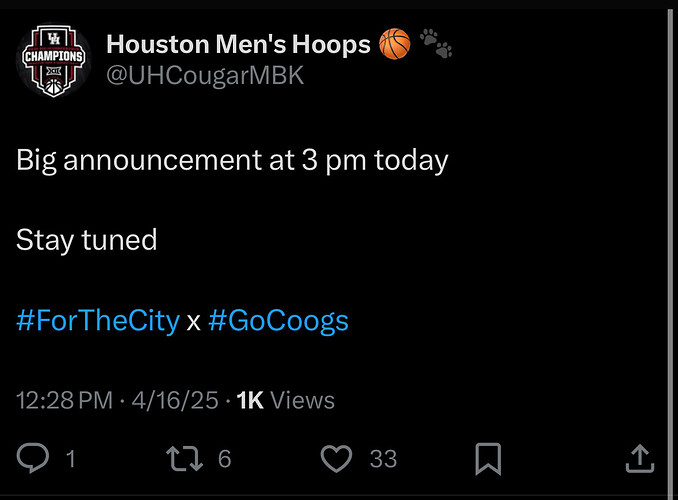Click the "Big announcement at 3 pm today" text
The height and width of the screenshot is (500, 678).
[232, 161]
